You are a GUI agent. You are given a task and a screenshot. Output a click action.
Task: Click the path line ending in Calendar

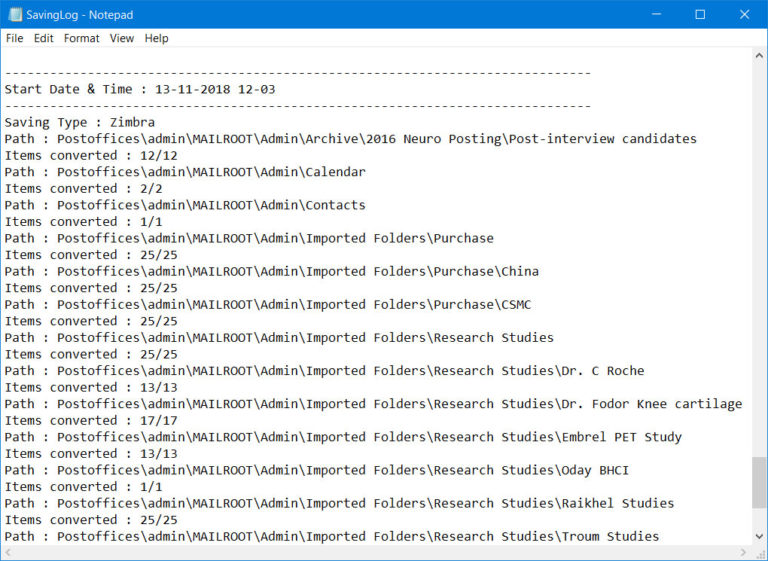click(x=185, y=172)
